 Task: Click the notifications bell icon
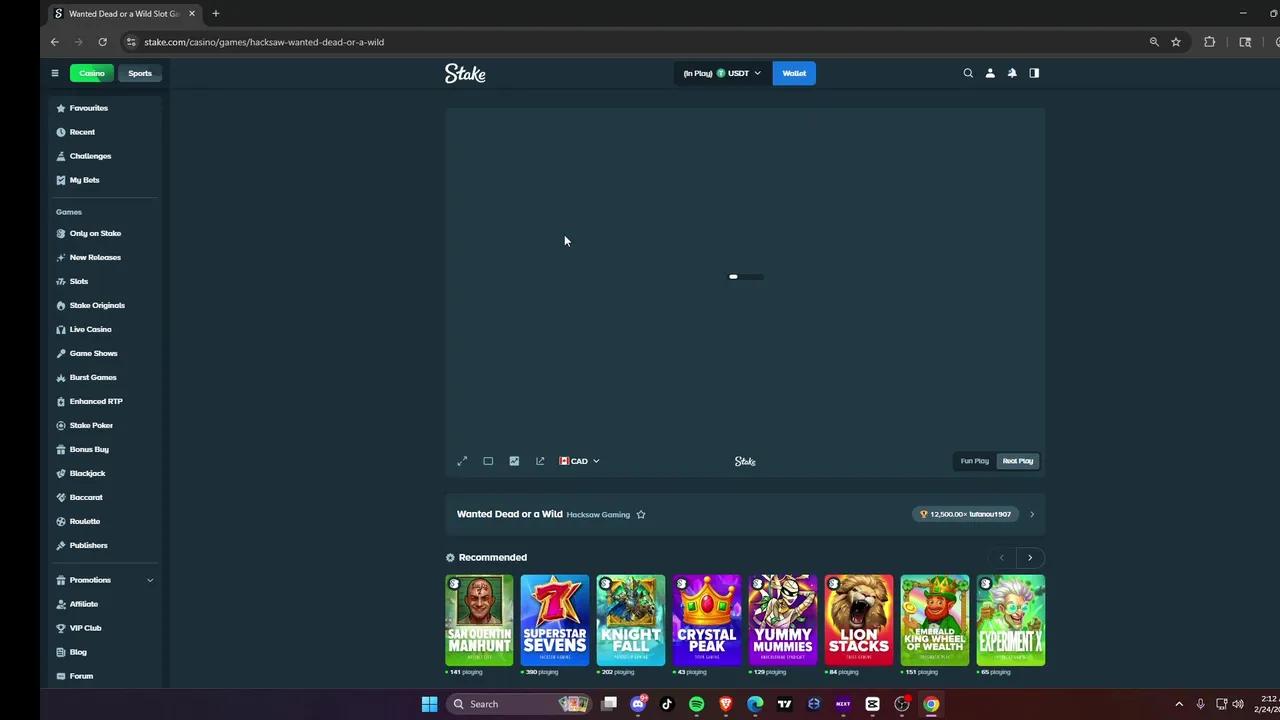tap(1011, 73)
